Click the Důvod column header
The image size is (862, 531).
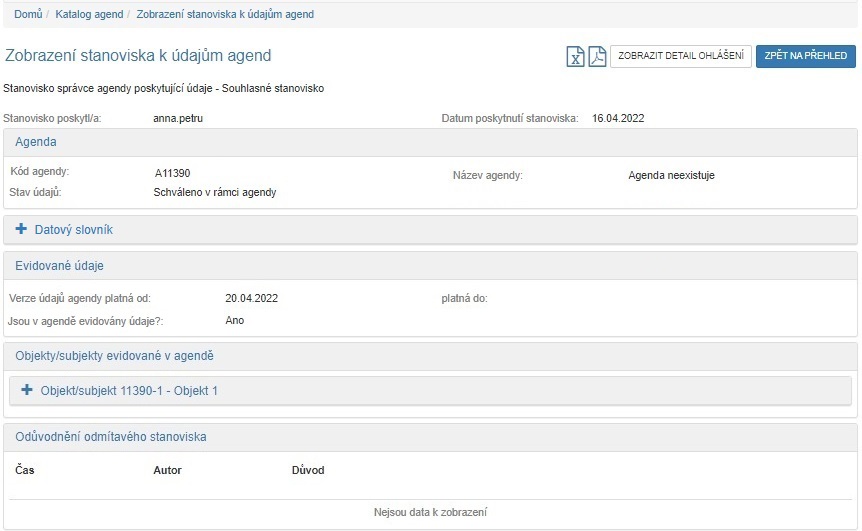click(308, 470)
